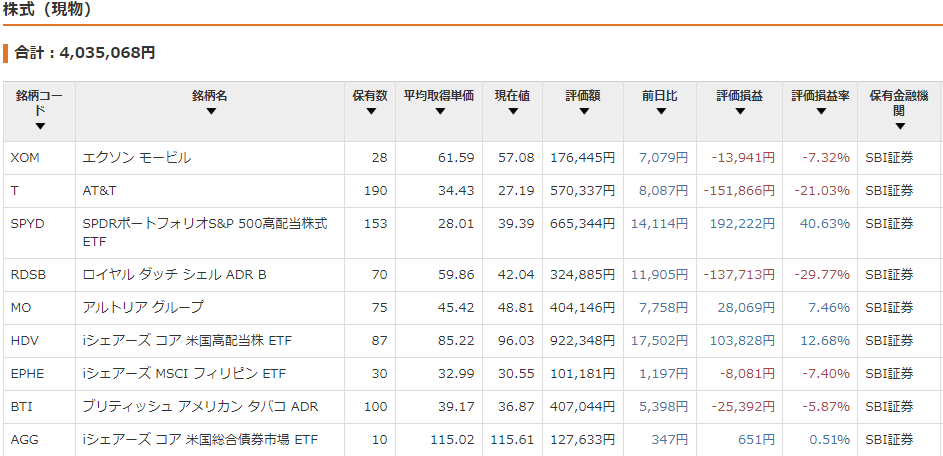
Task: Click the 株式（現物） section heading
Action: pos(48,10)
